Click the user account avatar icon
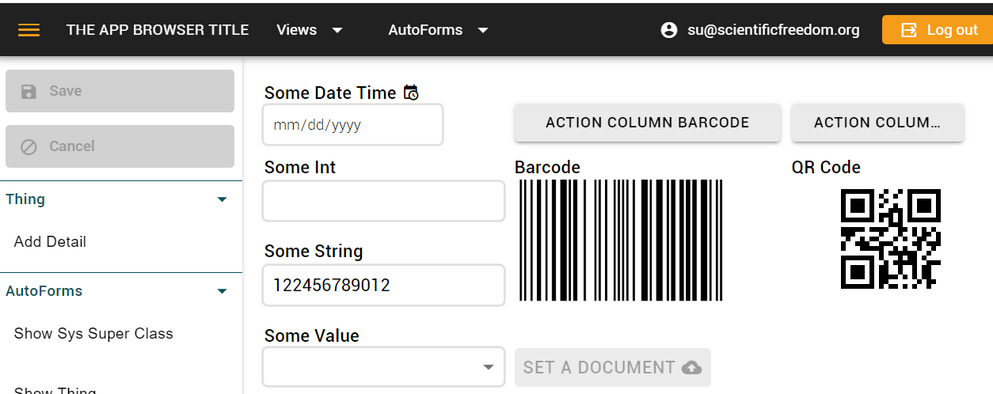 (x=669, y=30)
